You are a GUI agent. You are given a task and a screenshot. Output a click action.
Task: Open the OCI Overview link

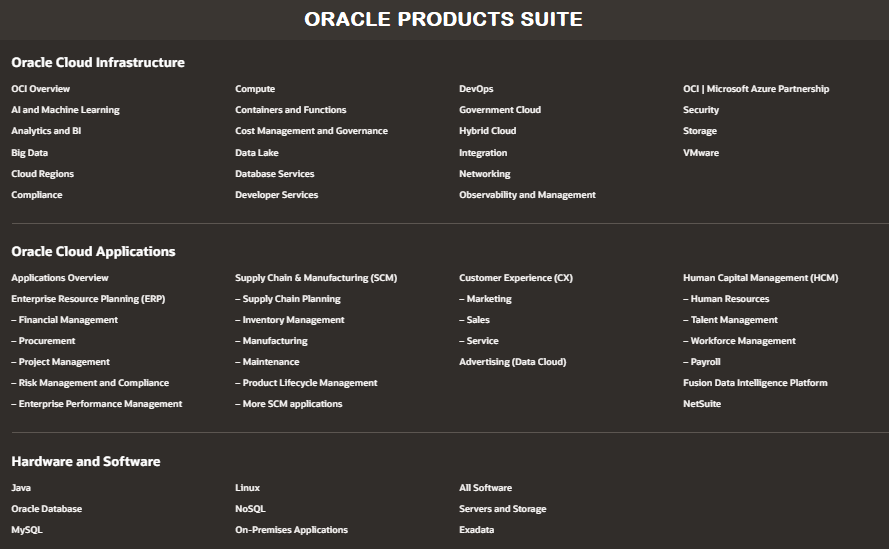(x=40, y=89)
